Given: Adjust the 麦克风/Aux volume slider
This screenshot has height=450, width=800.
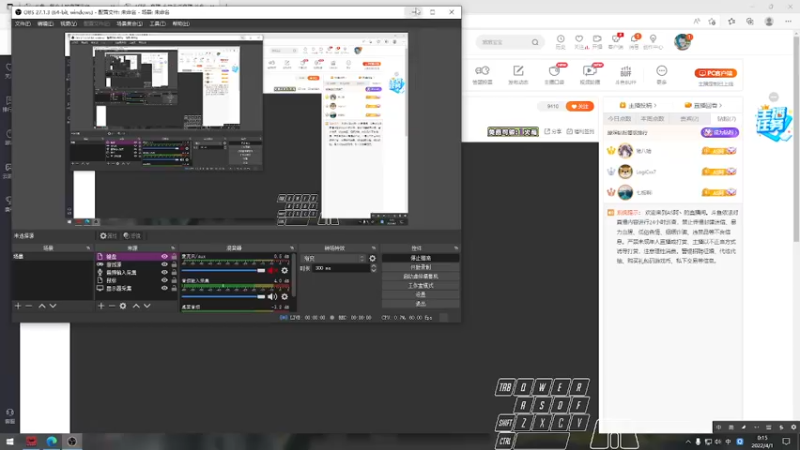Looking at the screenshot, I should tap(223, 270).
